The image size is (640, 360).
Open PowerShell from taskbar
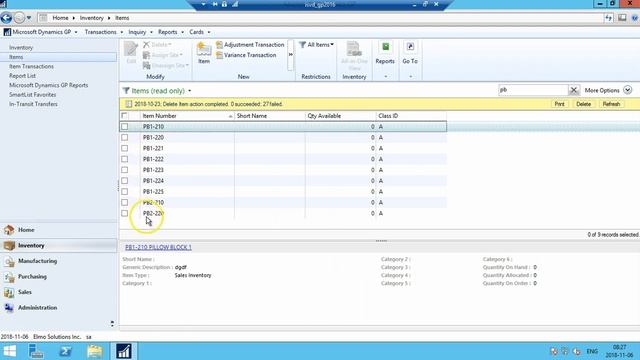[x=65, y=351]
